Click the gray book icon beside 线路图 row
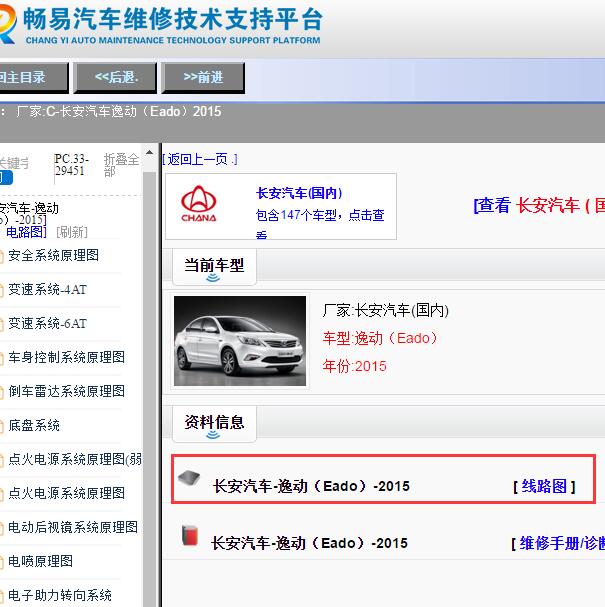 189,478
